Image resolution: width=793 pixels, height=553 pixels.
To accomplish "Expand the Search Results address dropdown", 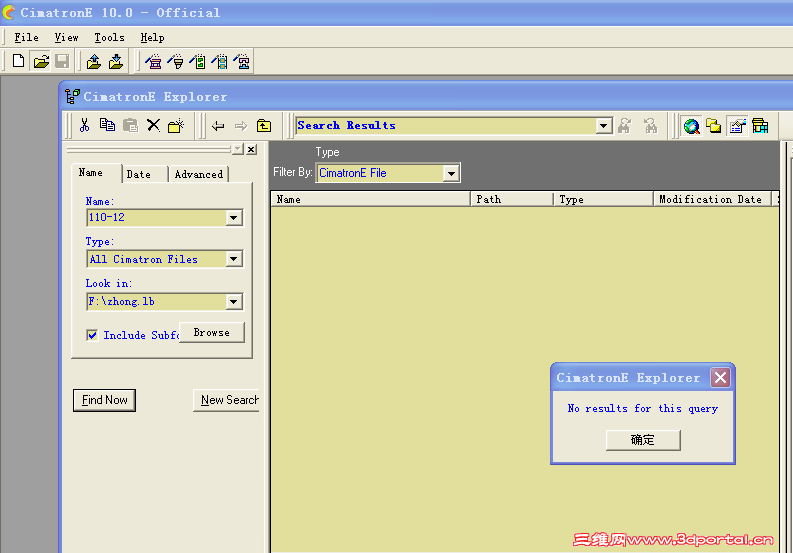I will [603, 125].
